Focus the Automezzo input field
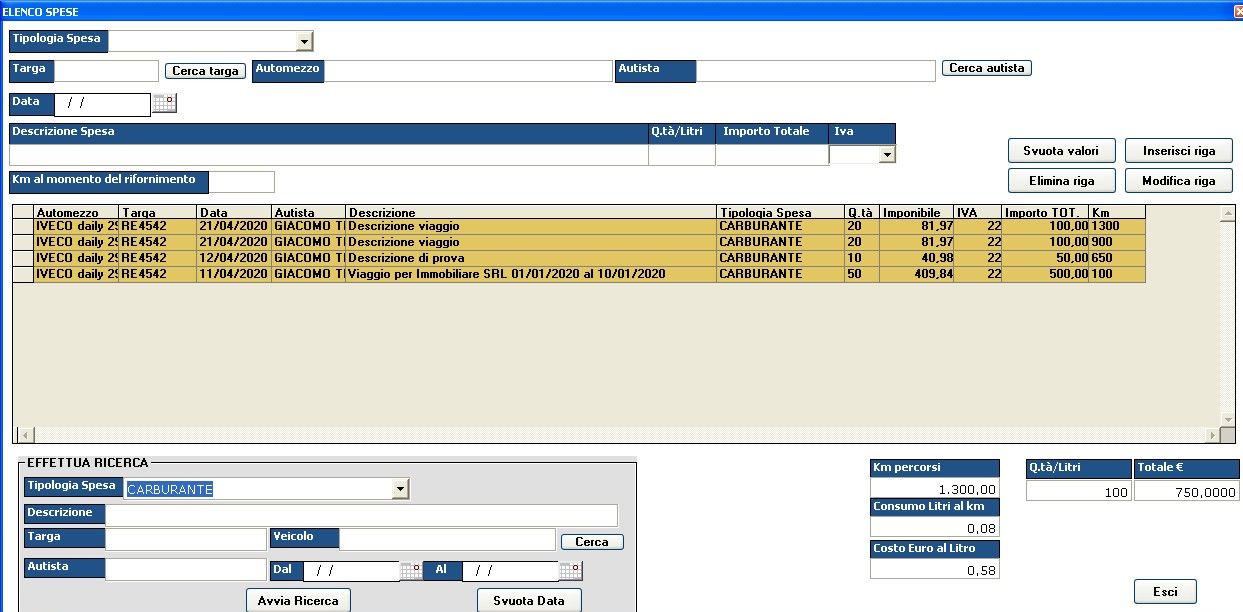 [x=468, y=71]
